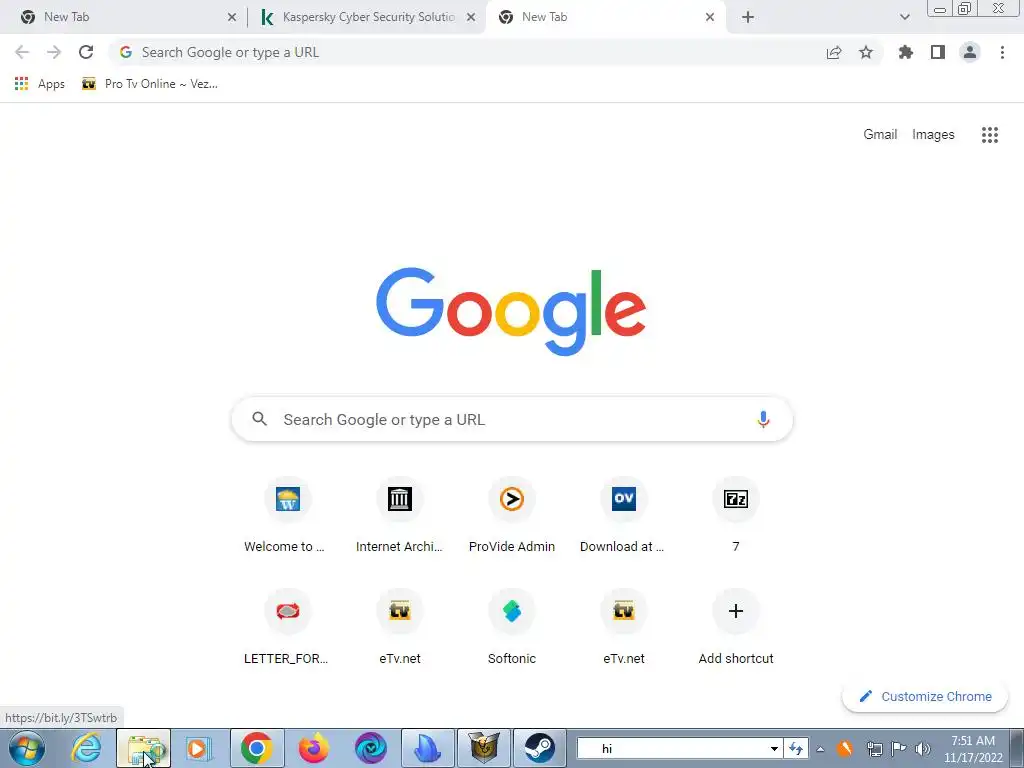The width and height of the screenshot is (1024, 768).
Task: Open the Pro Tv Online bookmark
Action: tap(150, 84)
